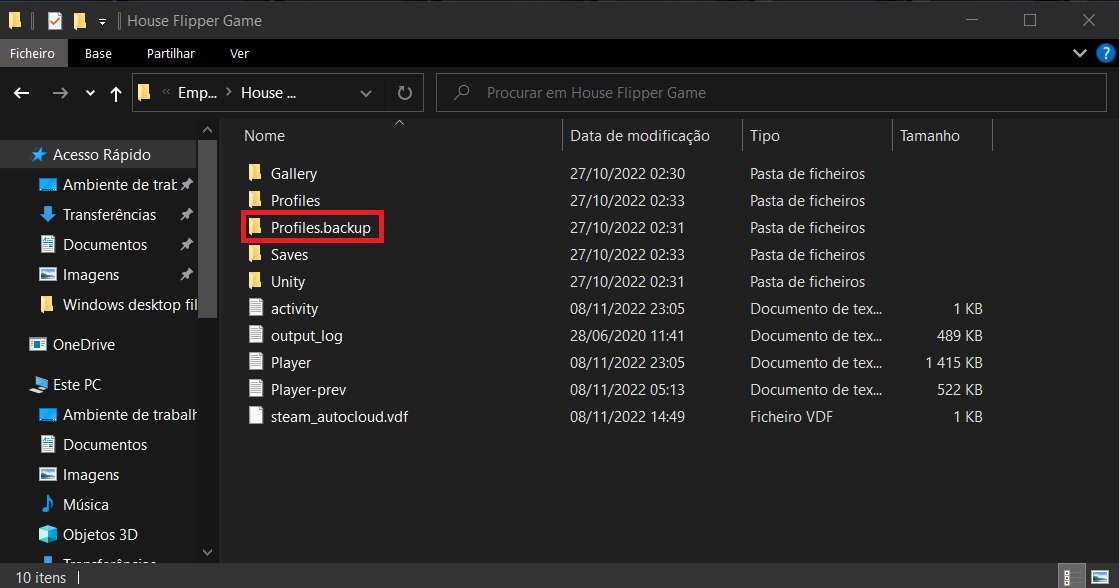Open Customize Quick Access Toolbar dropdown
This screenshot has height=588, width=1119.
pos(102,21)
